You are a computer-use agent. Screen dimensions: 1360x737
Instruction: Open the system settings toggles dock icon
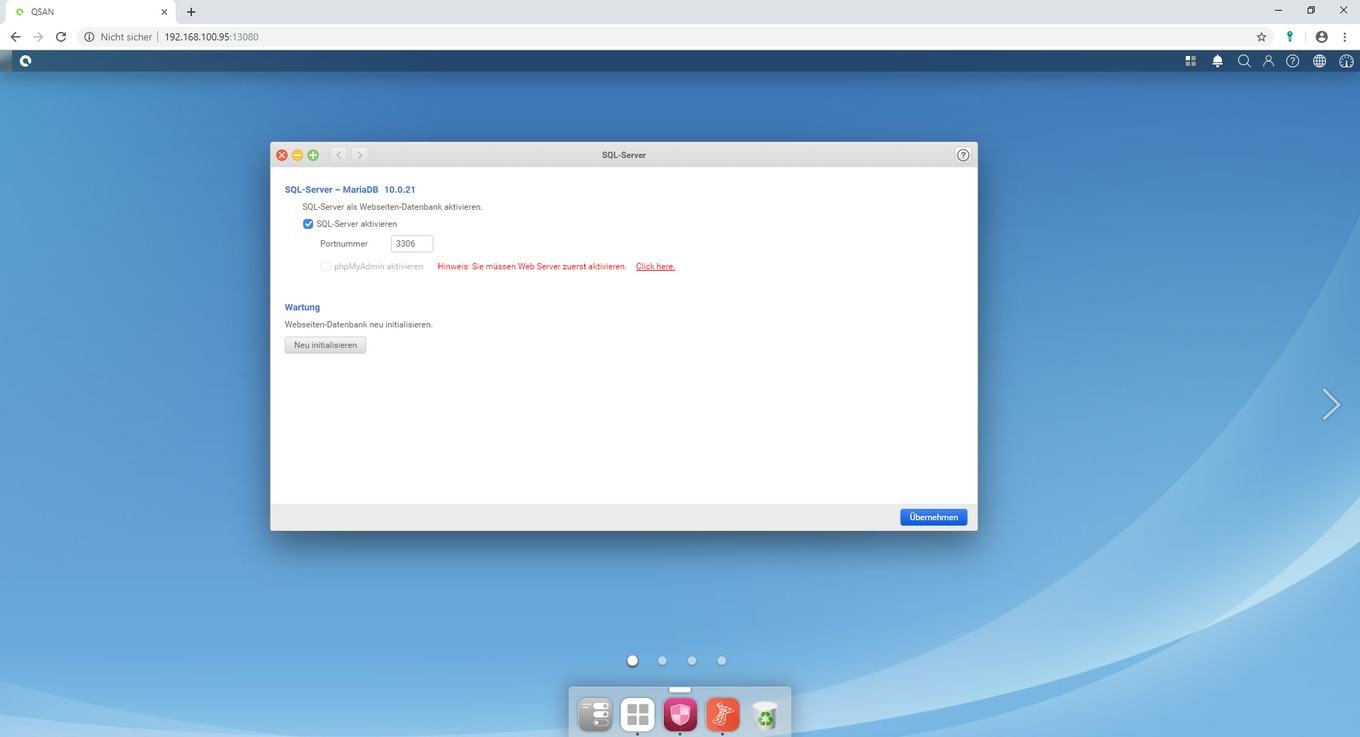(x=595, y=715)
